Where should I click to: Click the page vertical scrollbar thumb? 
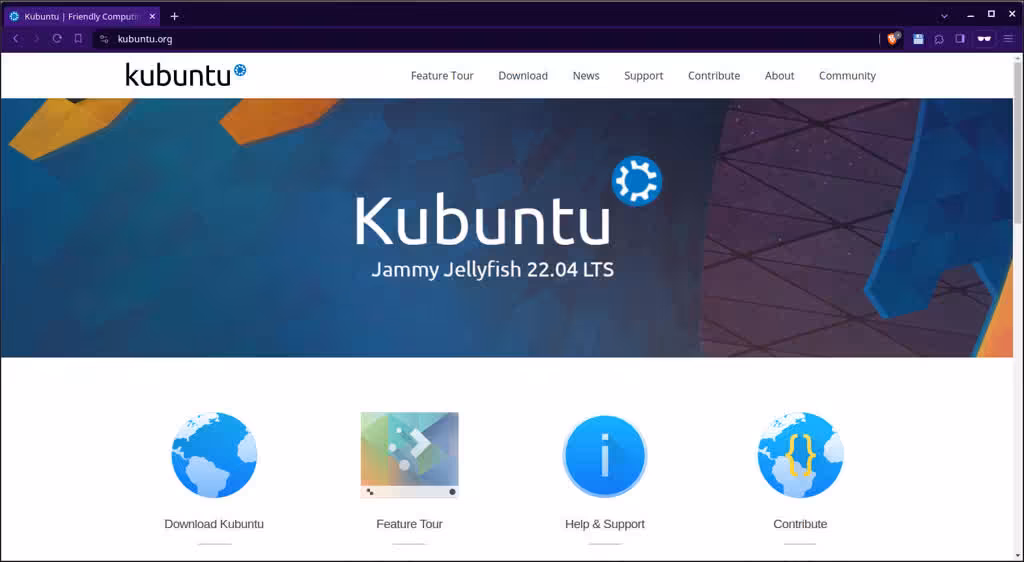pos(1017,144)
